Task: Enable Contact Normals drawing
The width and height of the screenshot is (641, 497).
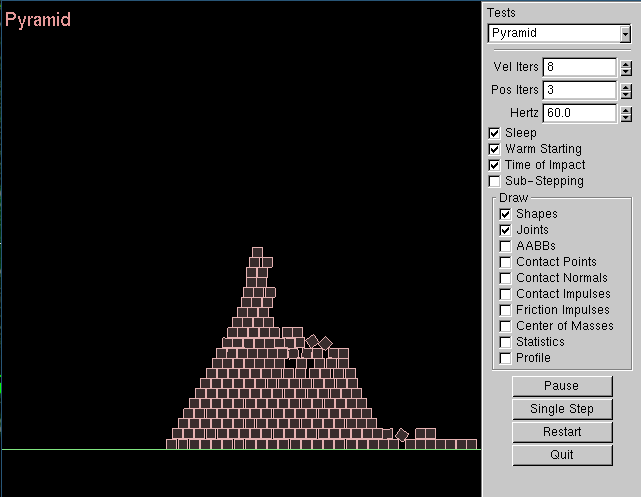Action: [505, 278]
